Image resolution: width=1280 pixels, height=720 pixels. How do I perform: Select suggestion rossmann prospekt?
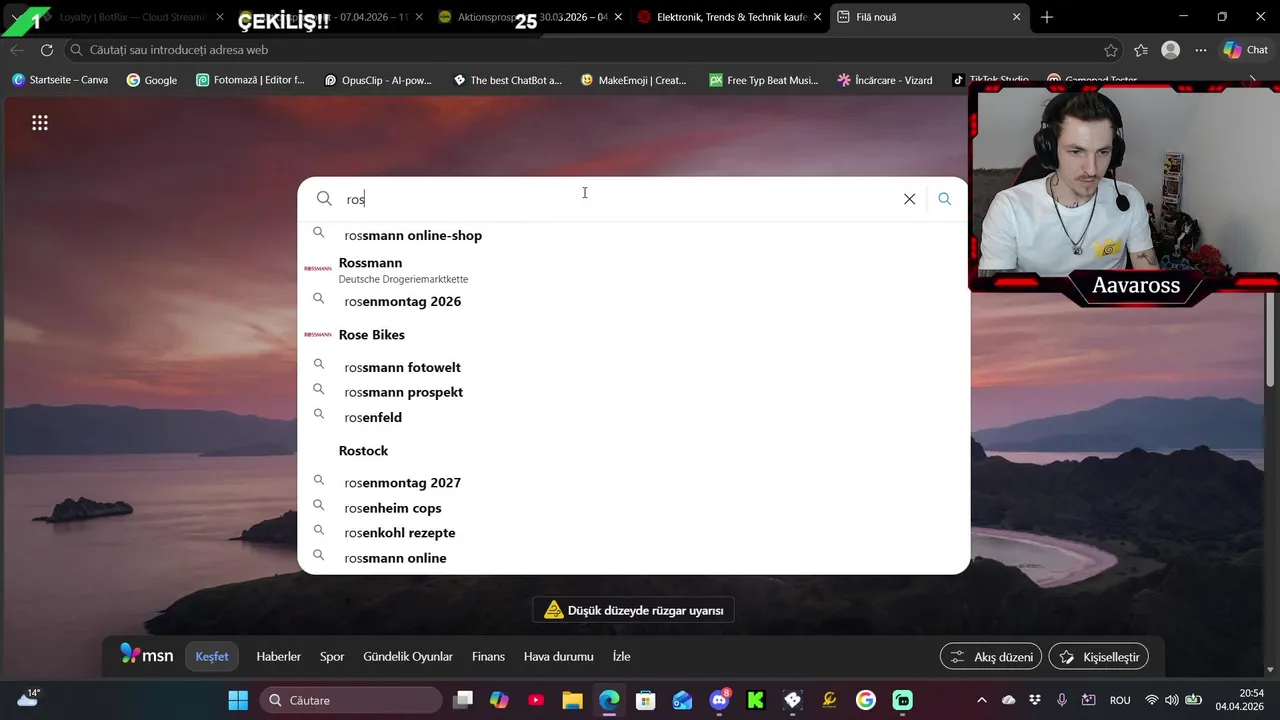coord(634,392)
